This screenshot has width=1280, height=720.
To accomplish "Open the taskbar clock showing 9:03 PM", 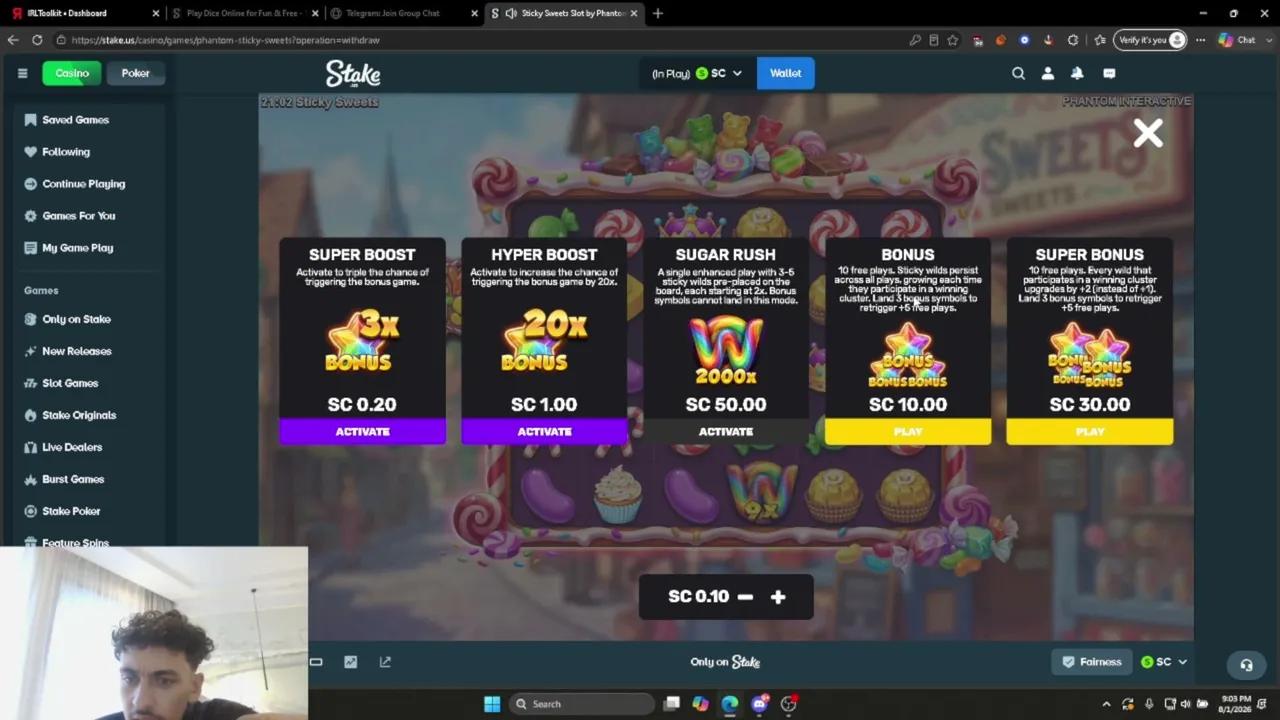I will pos(1236,704).
